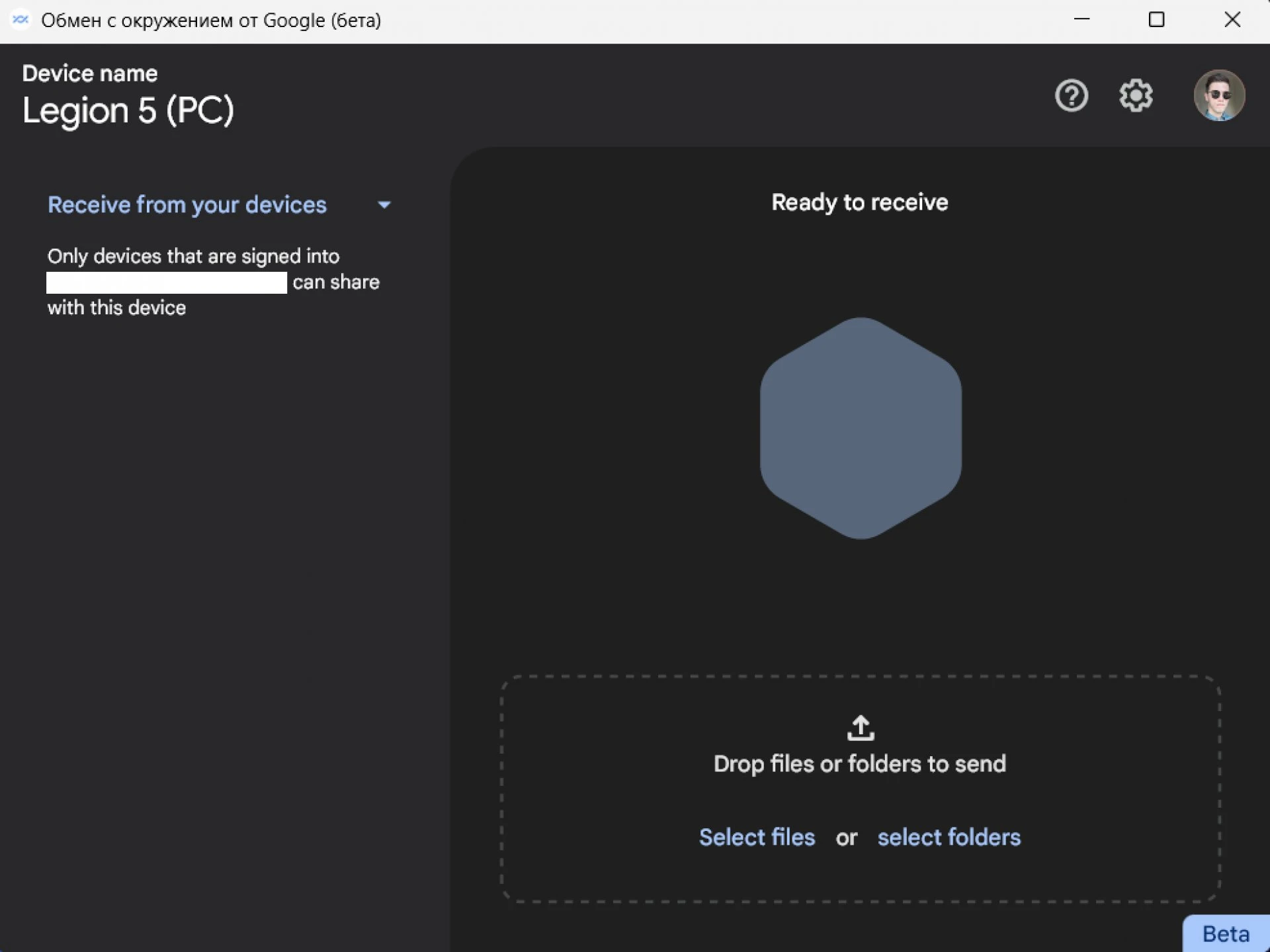
Task: Click the device name Legion 5 (PC)
Action: tap(128, 110)
